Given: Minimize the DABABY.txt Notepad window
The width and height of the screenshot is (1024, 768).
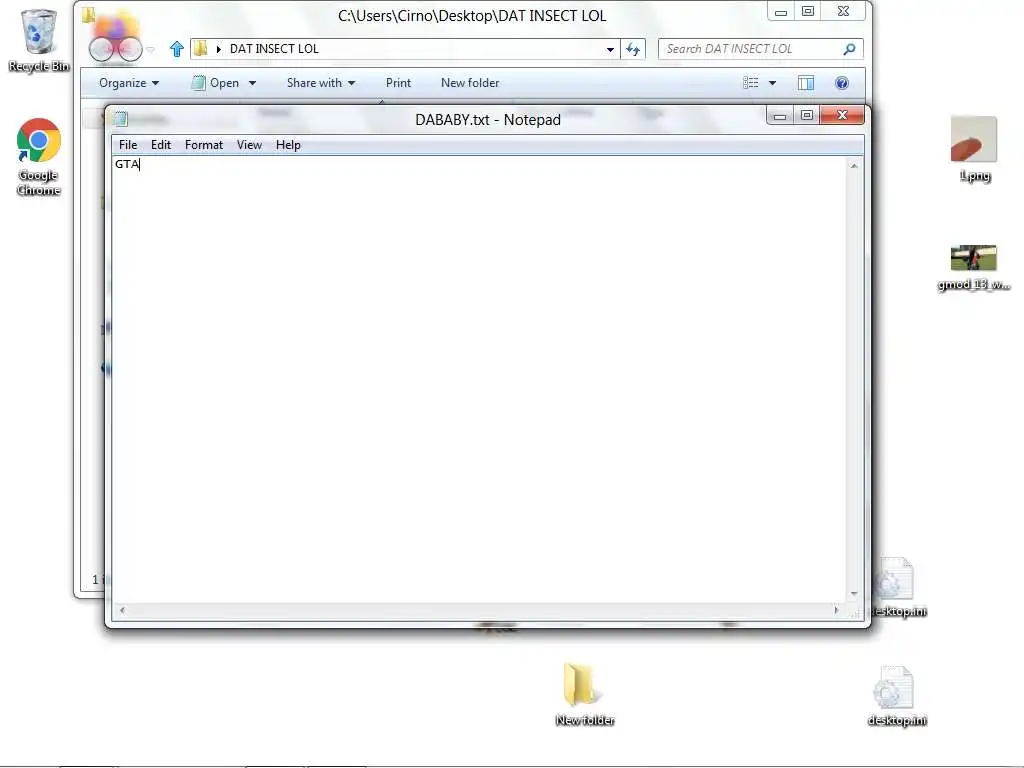Looking at the screenshot, I should [780, 116].
